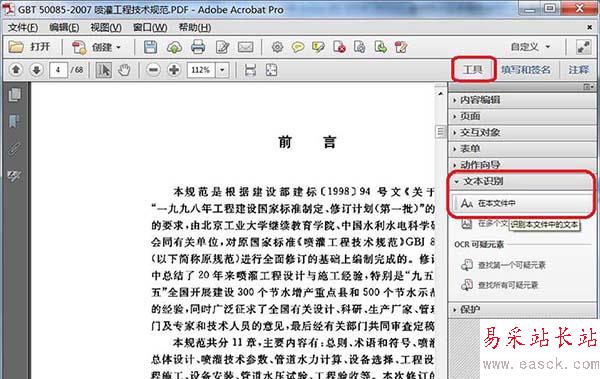Click the 112% zoom value field

201,70
